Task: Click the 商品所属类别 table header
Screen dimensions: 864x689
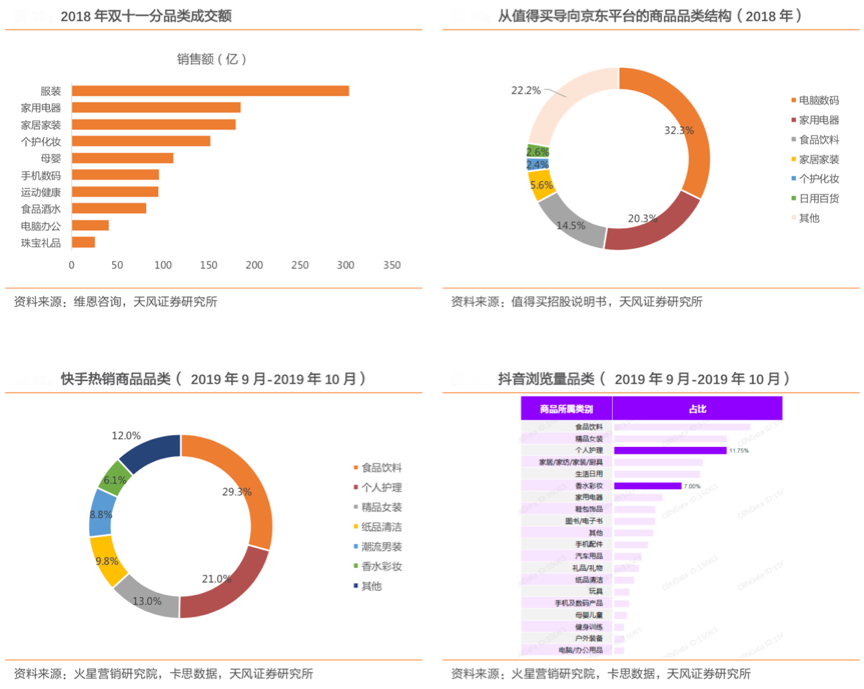Action: click(566, 409)
